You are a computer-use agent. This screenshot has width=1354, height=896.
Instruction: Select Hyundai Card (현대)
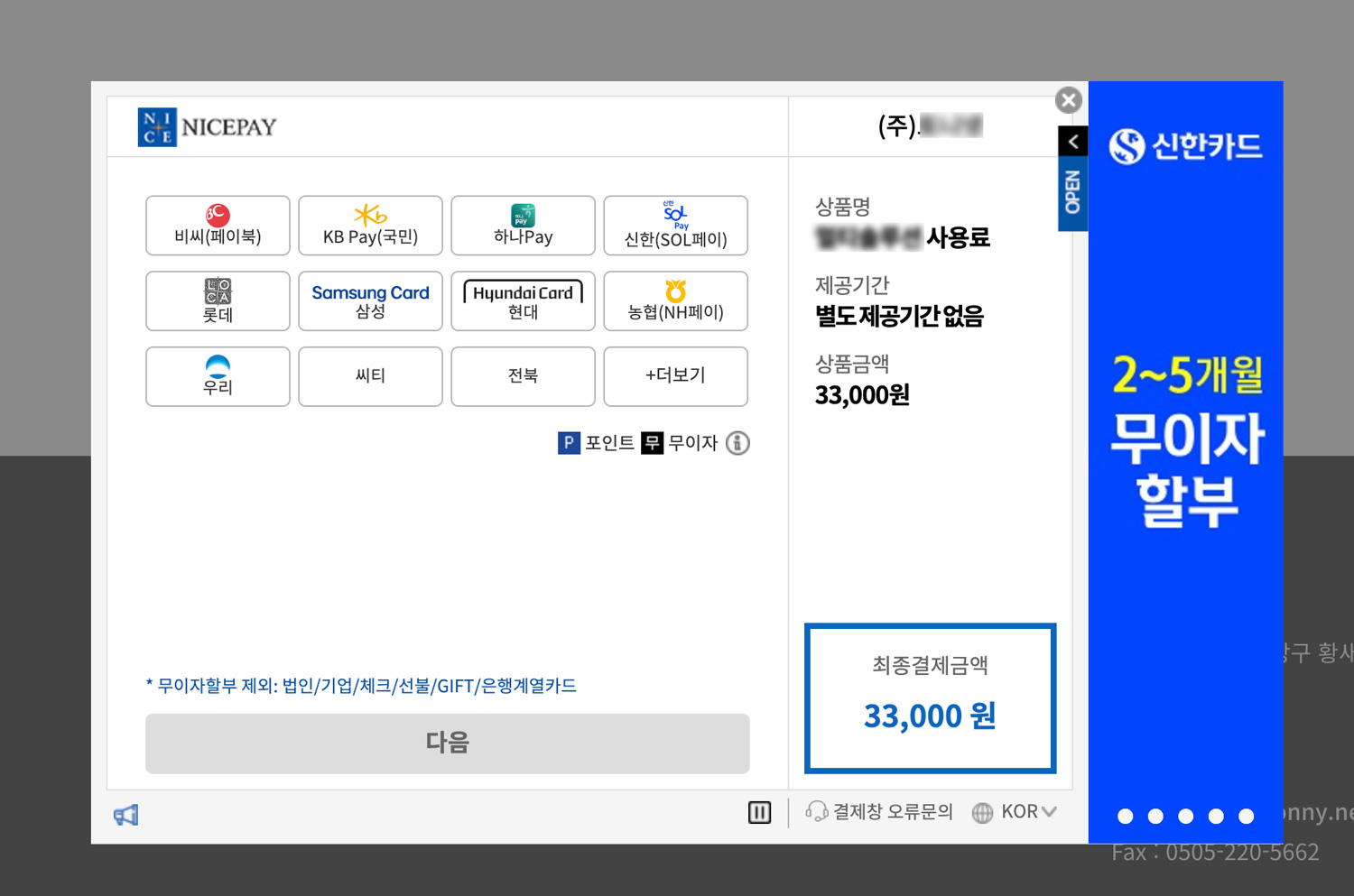[523, 301]
